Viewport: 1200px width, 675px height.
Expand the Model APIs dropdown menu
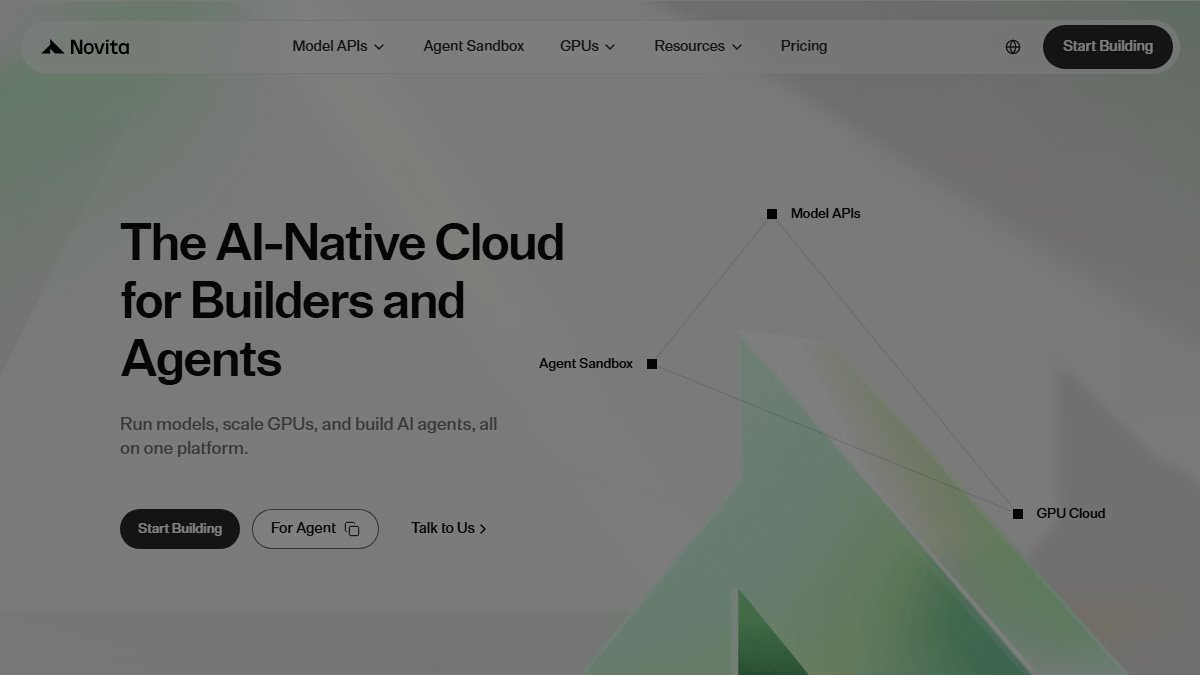(338, 46)
